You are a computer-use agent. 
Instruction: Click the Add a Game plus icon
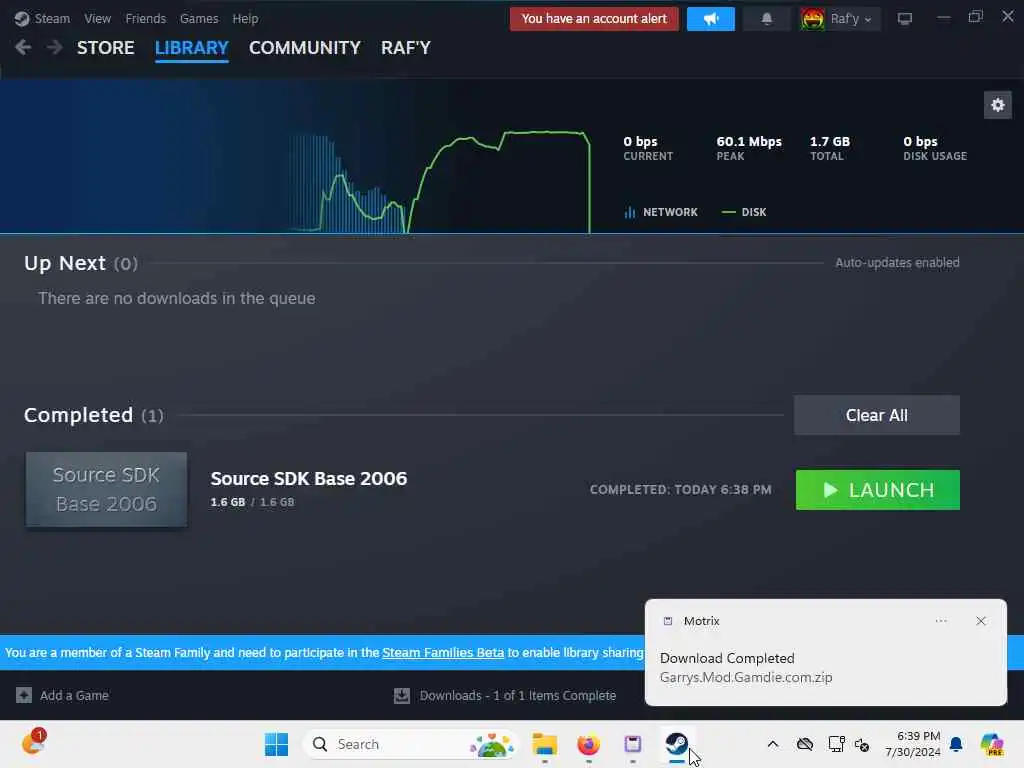click(x=24, y=696)
